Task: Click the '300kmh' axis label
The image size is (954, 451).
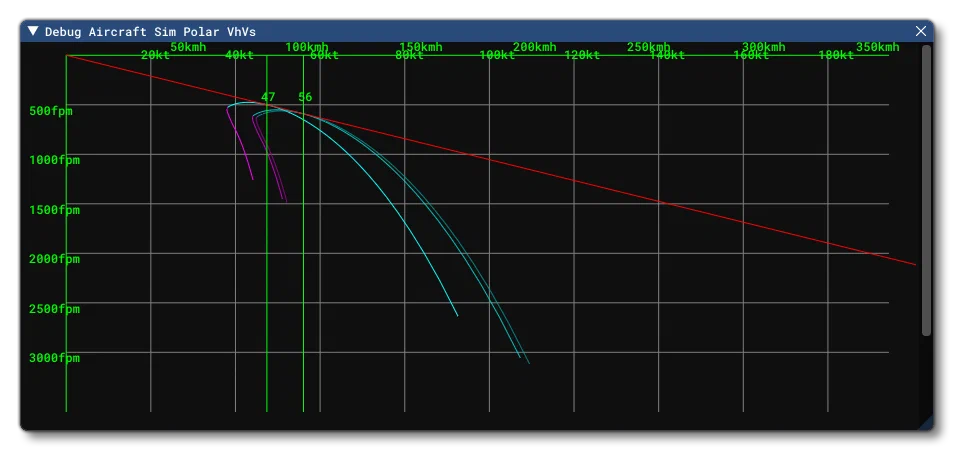Action: tap(763, 47)
